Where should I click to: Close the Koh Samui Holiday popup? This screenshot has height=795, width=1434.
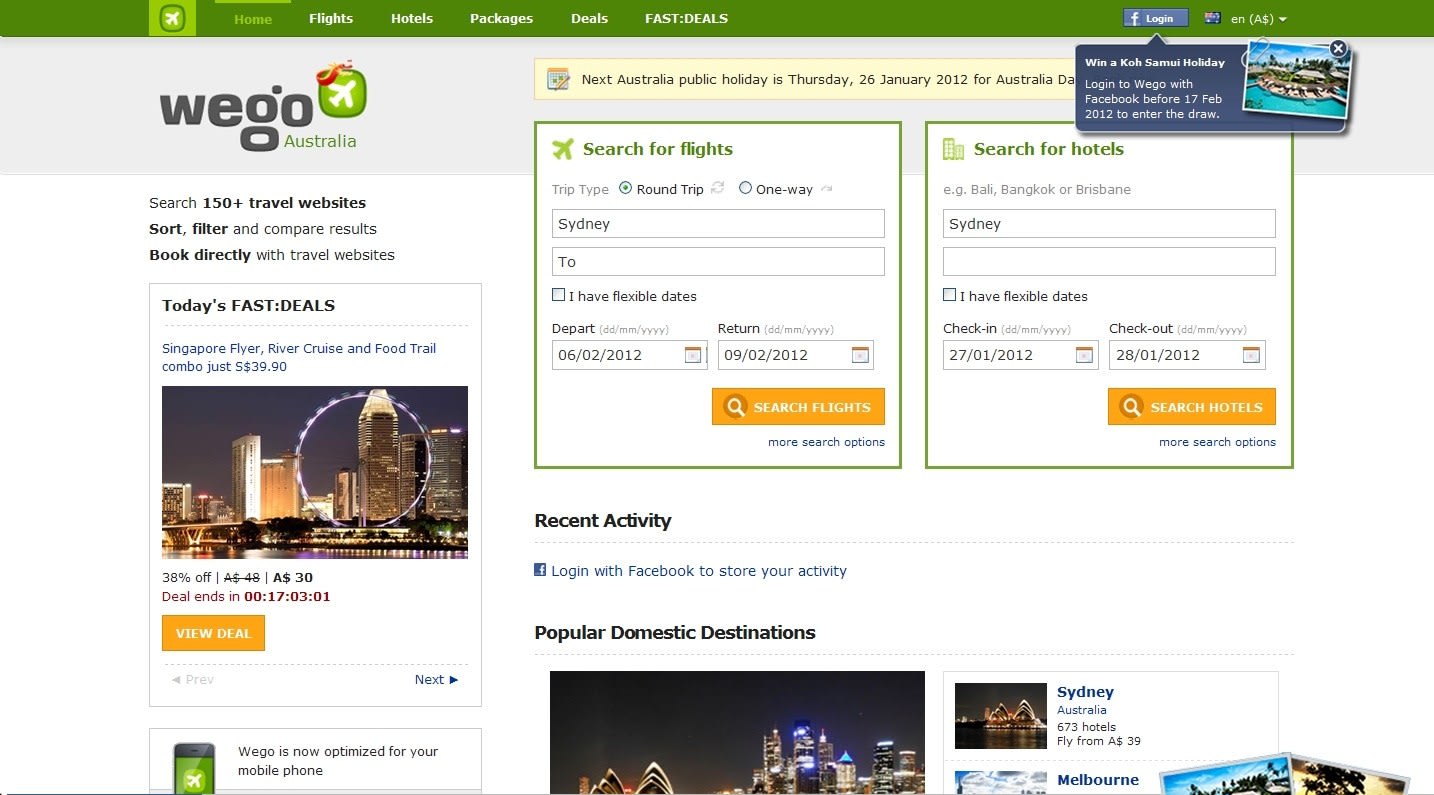click(1338, 48)
